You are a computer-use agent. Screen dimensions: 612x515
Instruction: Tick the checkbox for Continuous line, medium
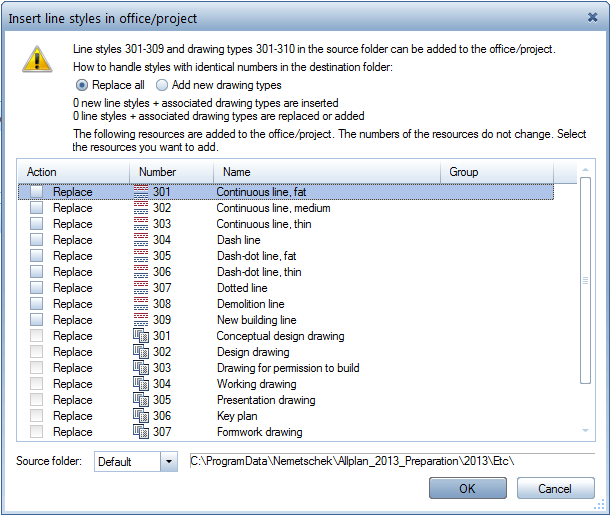(36, 208)
